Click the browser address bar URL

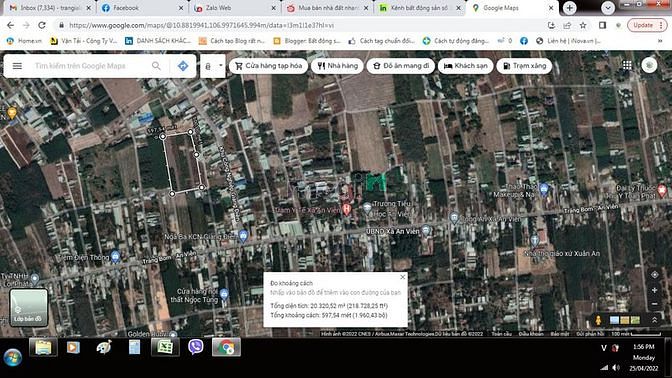pos(201,25)
